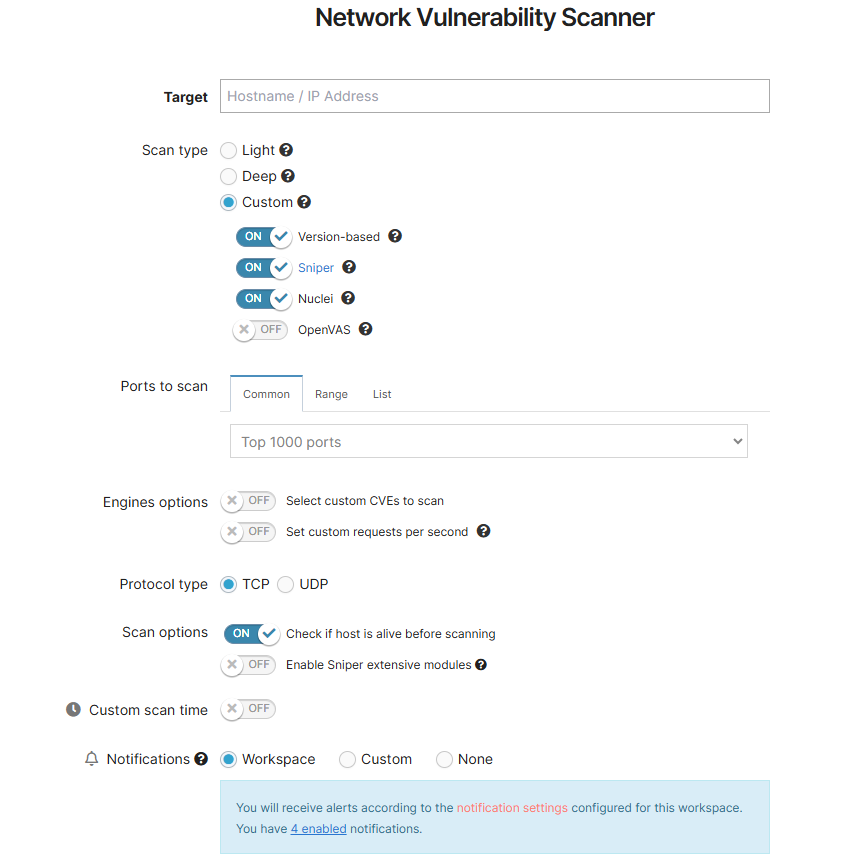This screenshot has height=865, width=853.
Task: Click the help icon beside Deep scan
Action: [288, 176]
